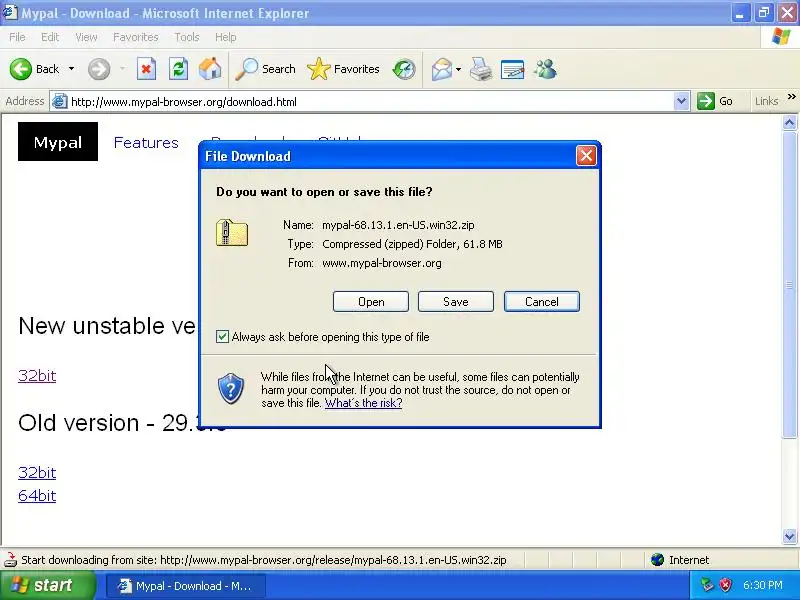Open the View menu
The width and height of the screenshot is (800, 600).
(x=86, y=37)
